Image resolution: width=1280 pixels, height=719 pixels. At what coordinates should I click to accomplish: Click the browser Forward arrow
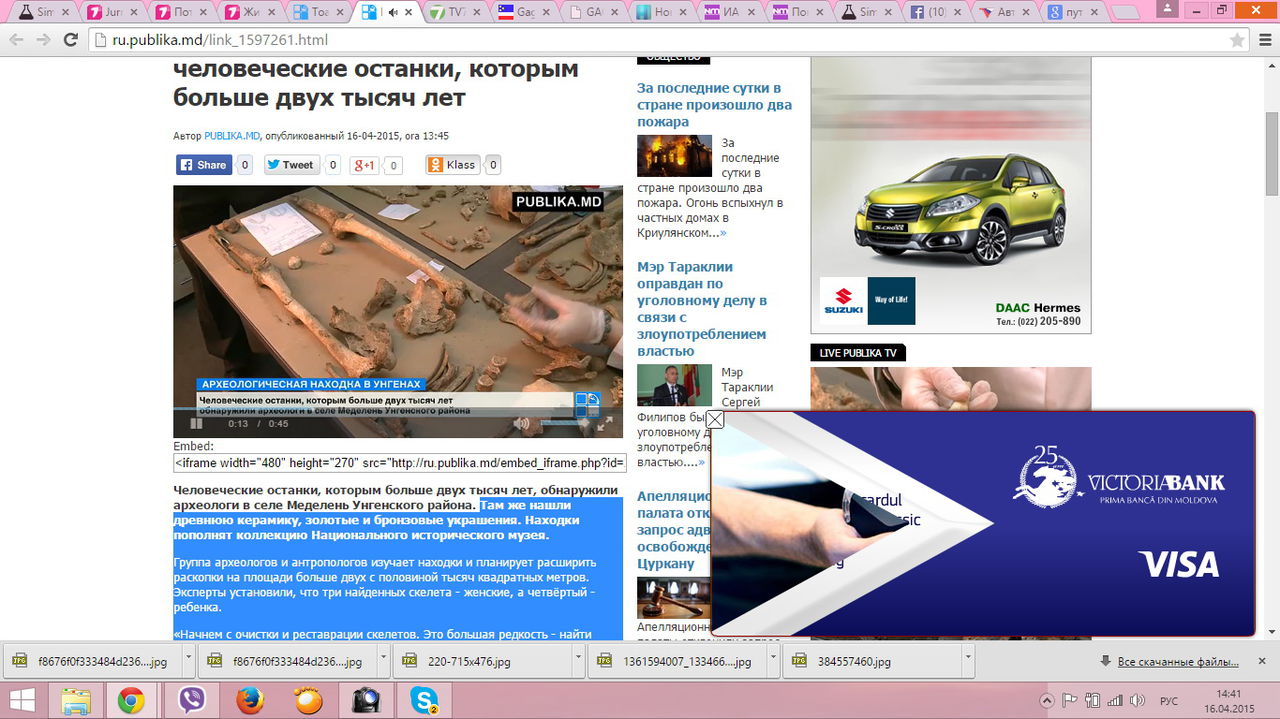pyautogui.click(x=43, y=40)
